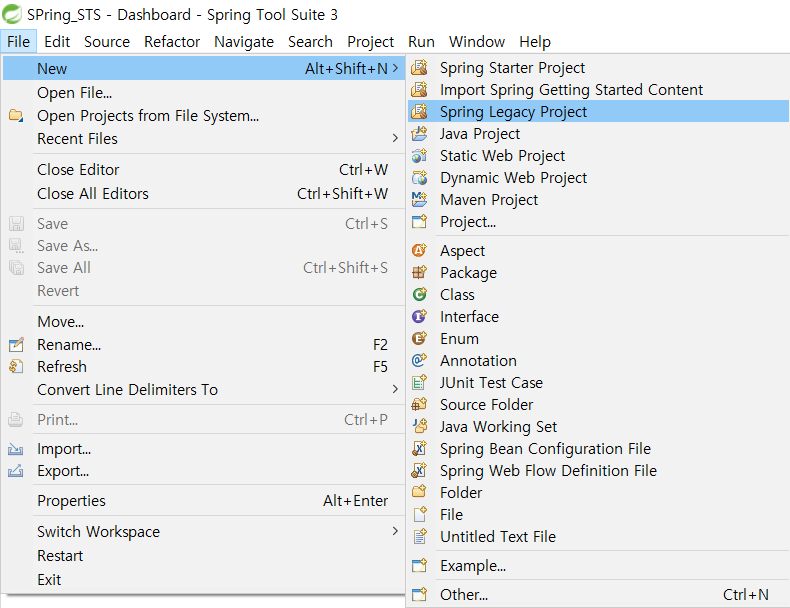Open the File menu

(x=19, y=41)
